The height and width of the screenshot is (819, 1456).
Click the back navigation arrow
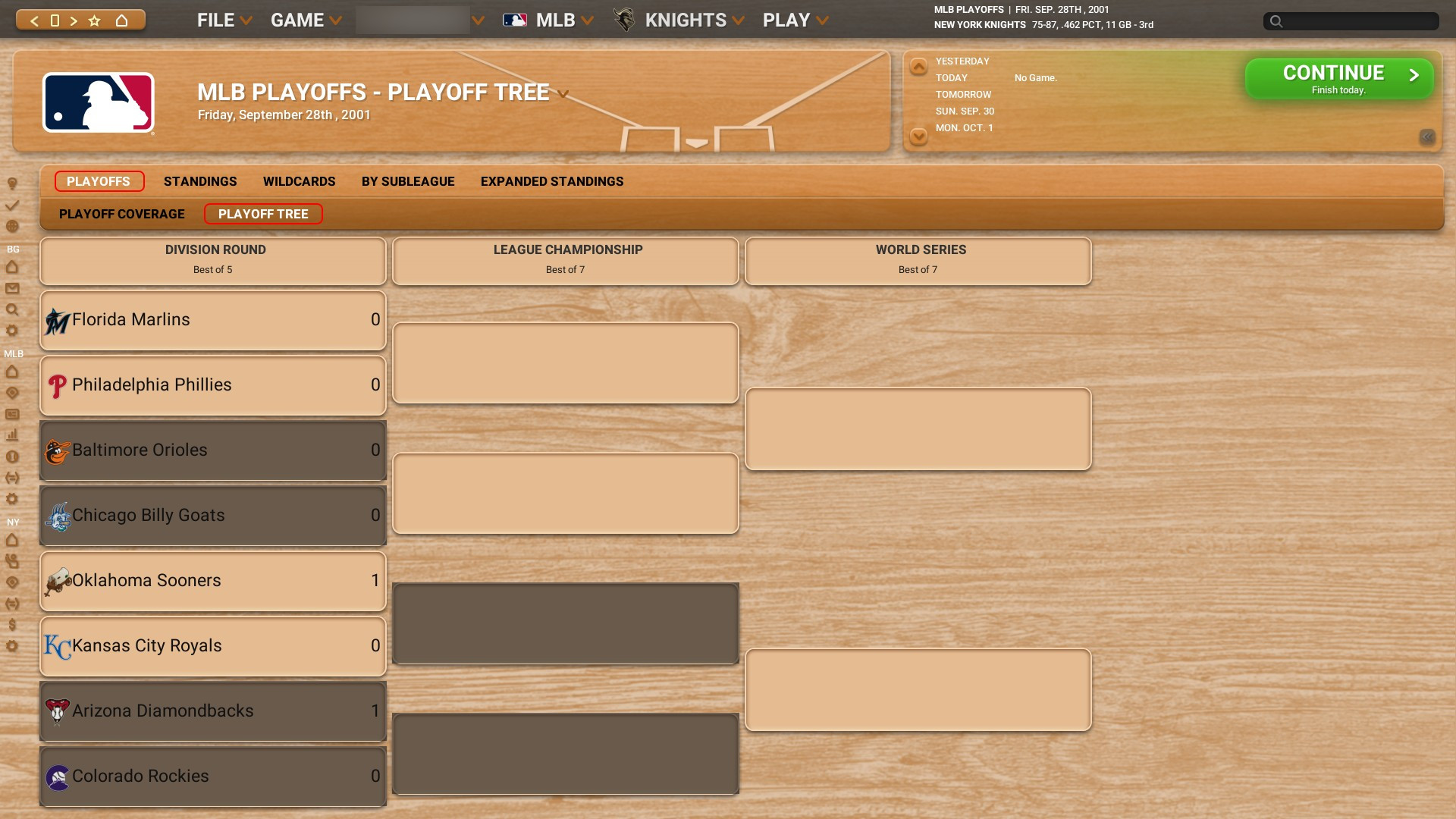34,20
